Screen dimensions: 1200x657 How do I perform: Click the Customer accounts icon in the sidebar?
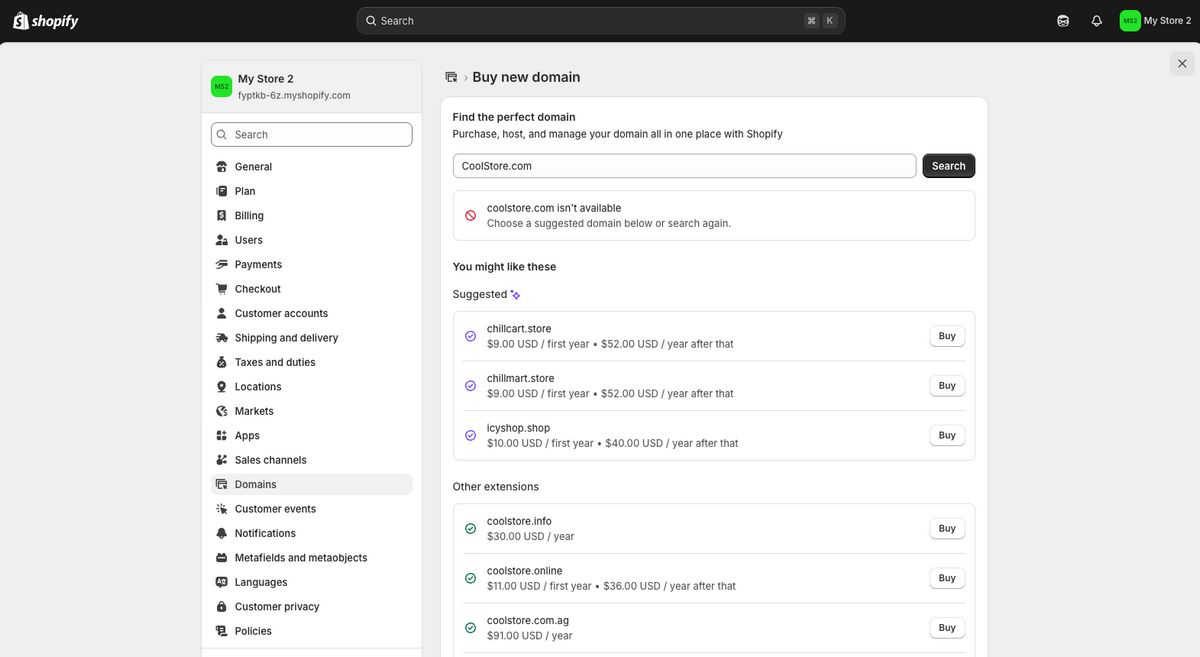coord(222,314)
